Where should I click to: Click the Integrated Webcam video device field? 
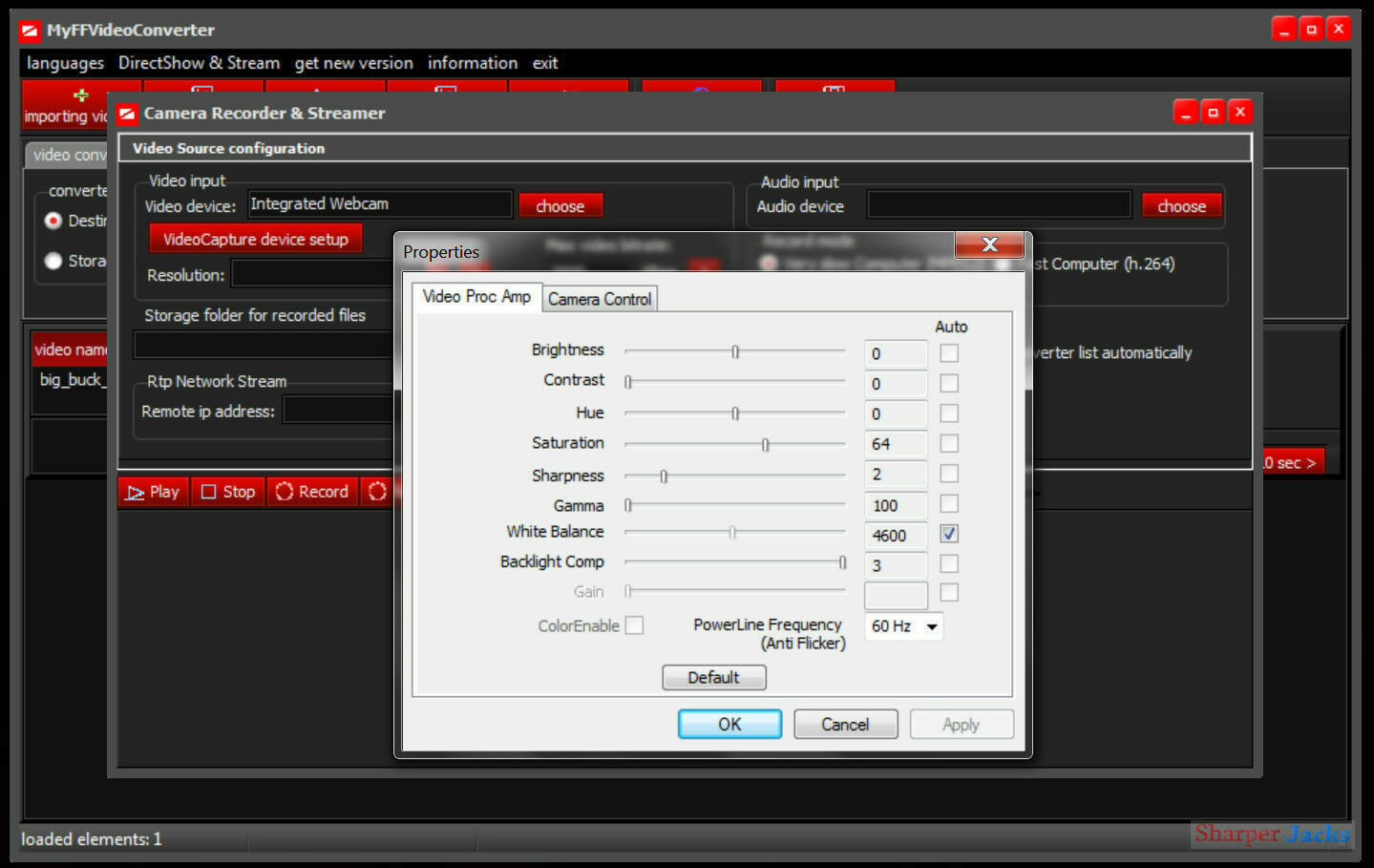tap(380, 204)
